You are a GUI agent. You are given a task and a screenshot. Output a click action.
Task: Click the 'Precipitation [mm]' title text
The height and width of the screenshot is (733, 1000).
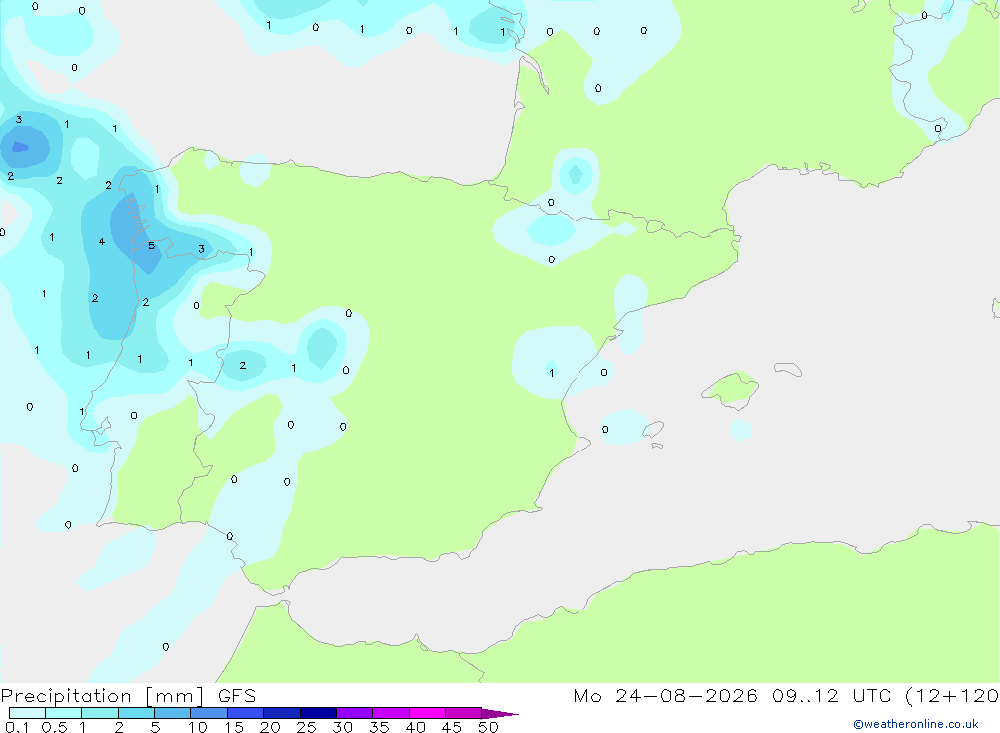(102, 696)
